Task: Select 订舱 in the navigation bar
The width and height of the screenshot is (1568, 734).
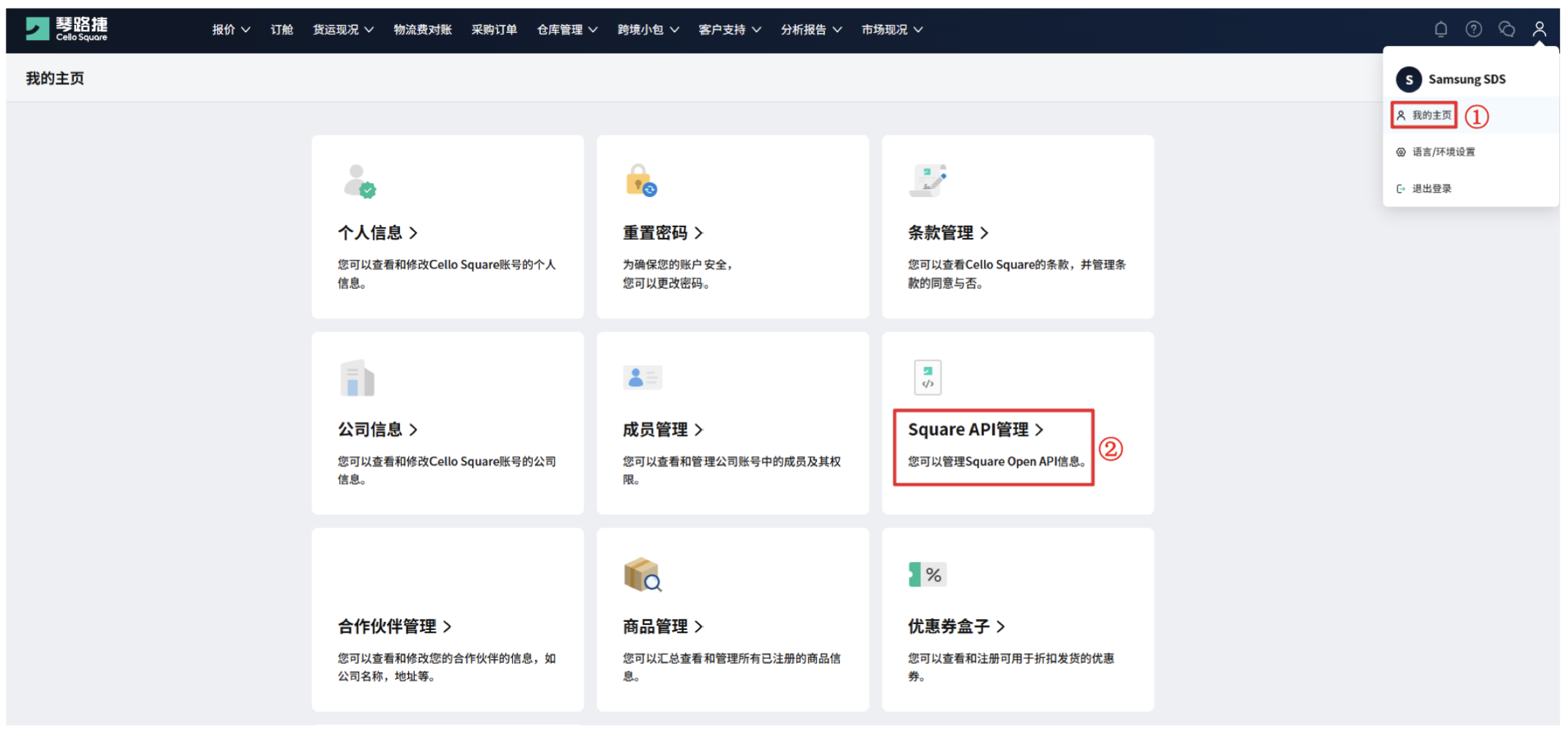Action: pos(281,29)
